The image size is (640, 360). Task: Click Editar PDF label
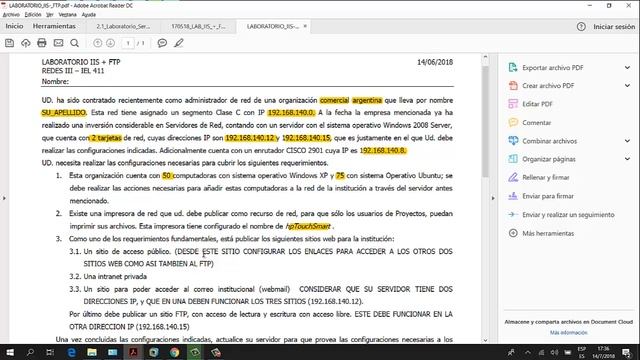(537, 104)
